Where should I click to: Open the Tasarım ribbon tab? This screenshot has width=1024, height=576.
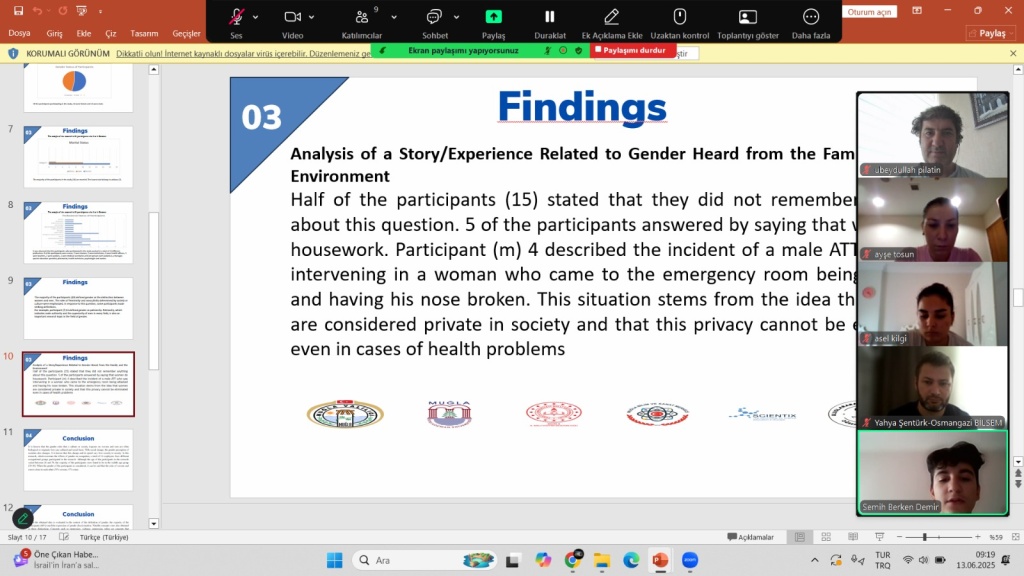pyautogui.click(x=145, y=33)
